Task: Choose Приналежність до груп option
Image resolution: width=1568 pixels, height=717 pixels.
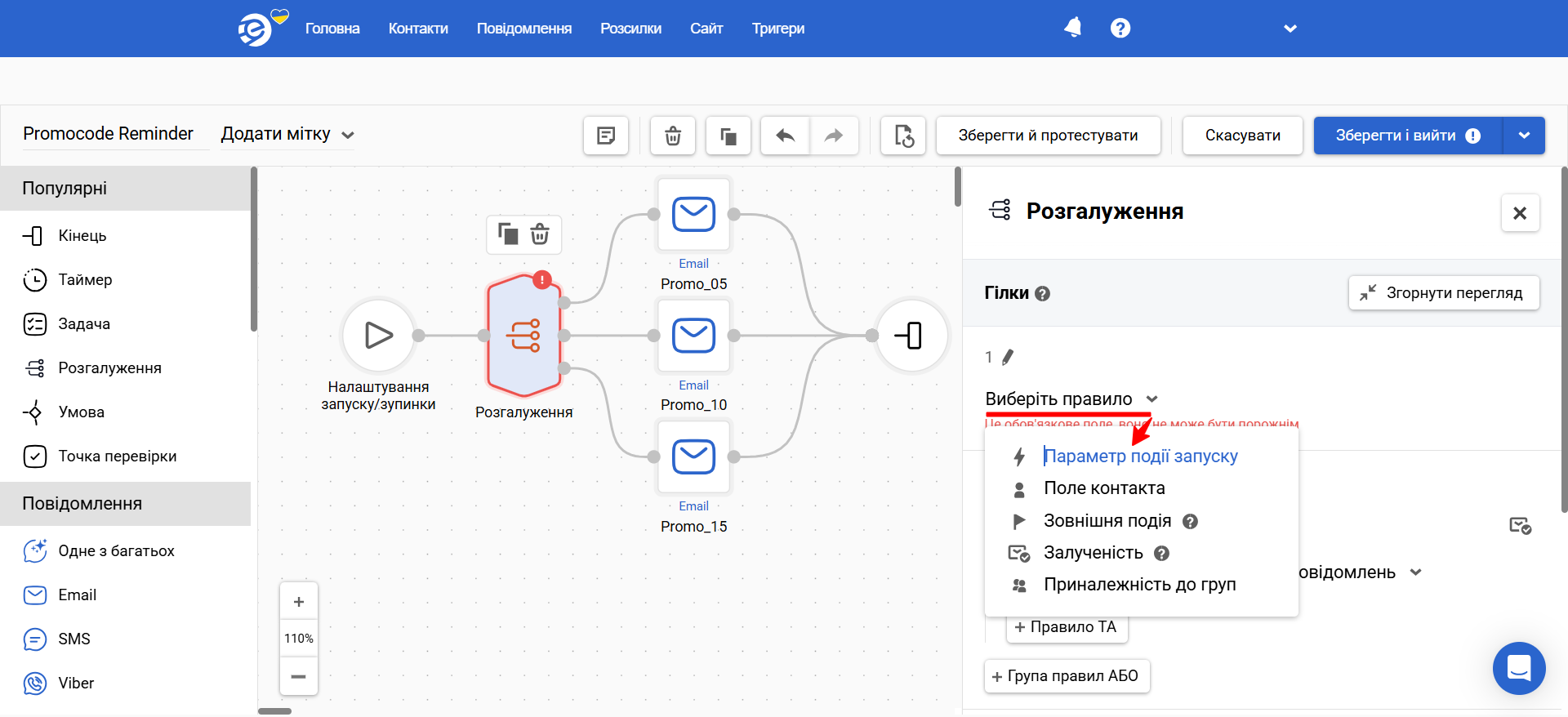Action: pos(1141,585)
